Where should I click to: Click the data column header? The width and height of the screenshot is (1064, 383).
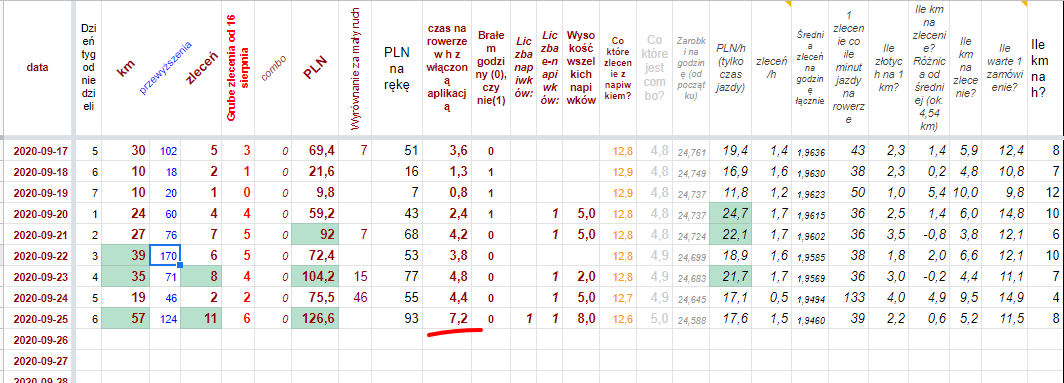[x=37, y=67]
